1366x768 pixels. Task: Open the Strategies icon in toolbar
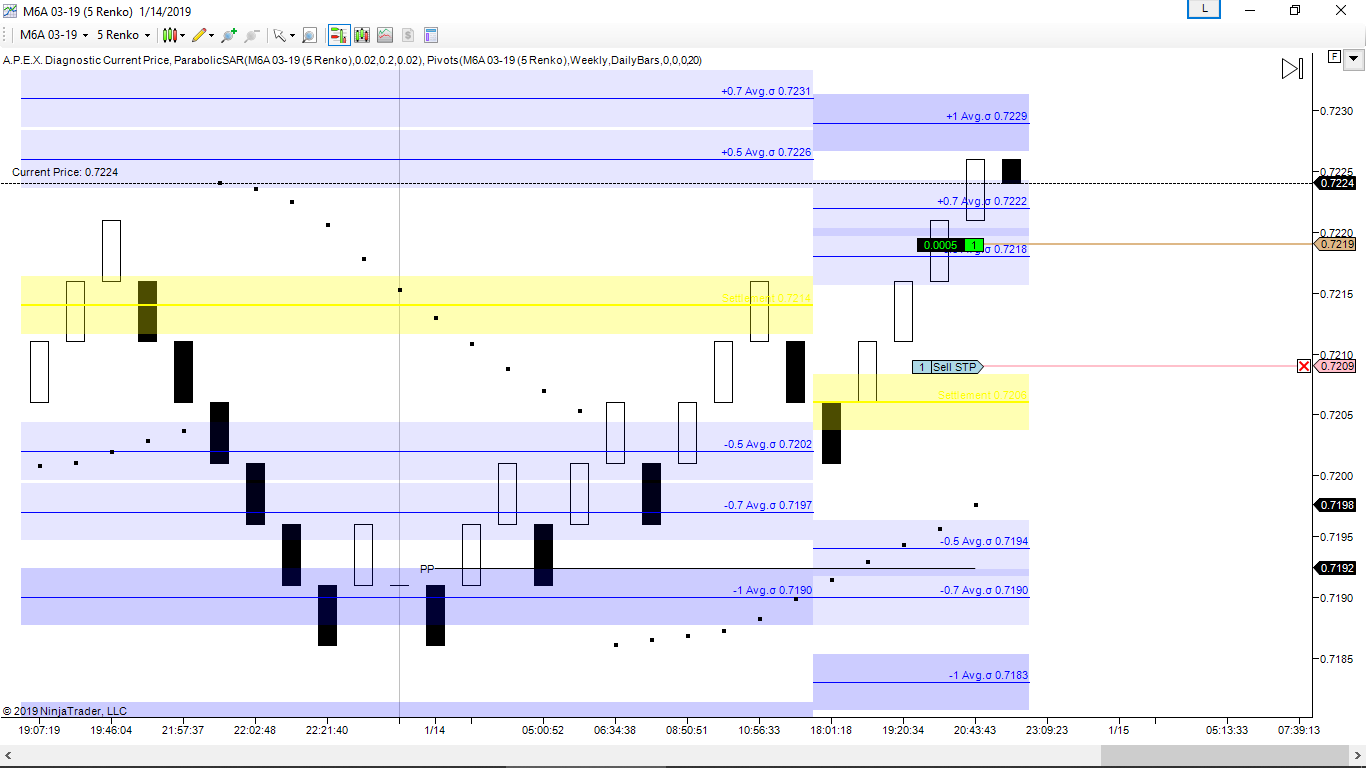(x=385, y=35)
